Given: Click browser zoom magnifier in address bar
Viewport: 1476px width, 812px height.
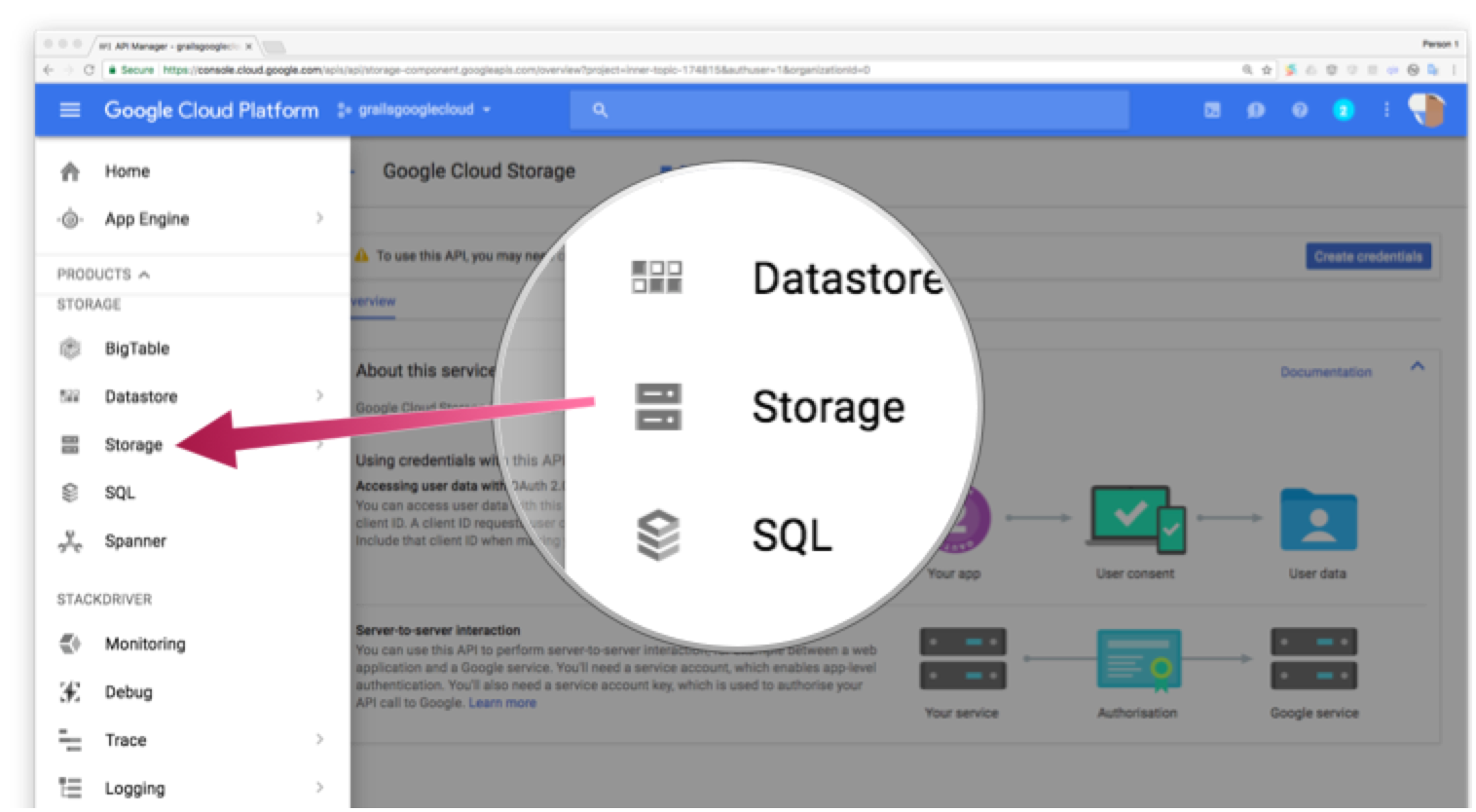Looking at the screenshot, I should click(1247, 70).
